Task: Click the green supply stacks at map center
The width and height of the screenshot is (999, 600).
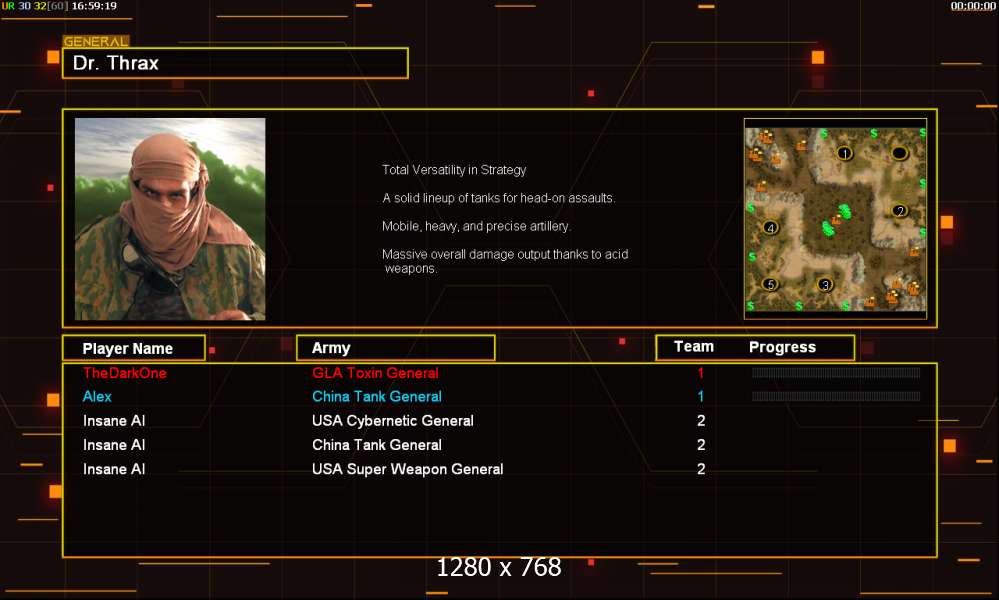Action: coord(836,220)
